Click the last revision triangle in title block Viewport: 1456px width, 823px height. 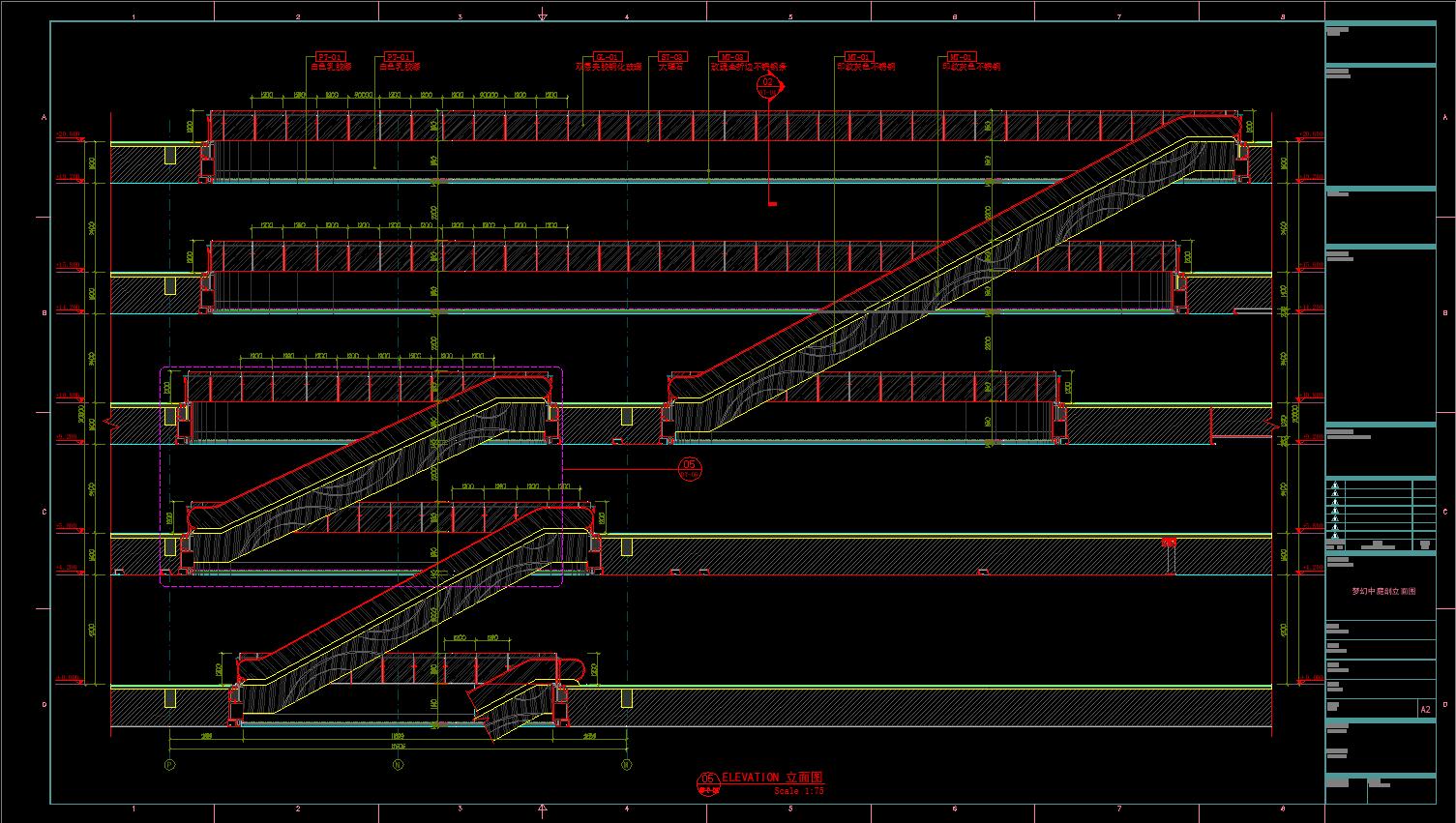(x=1335, y=534)
